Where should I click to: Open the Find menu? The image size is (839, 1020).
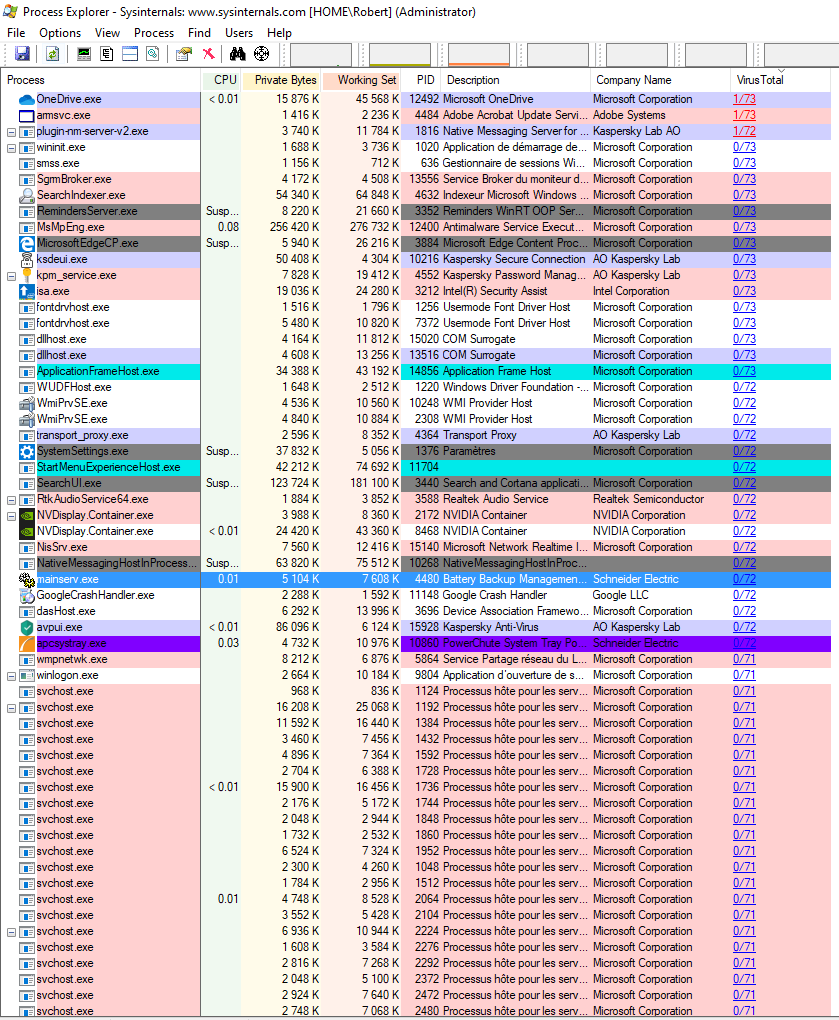point(199,33)
